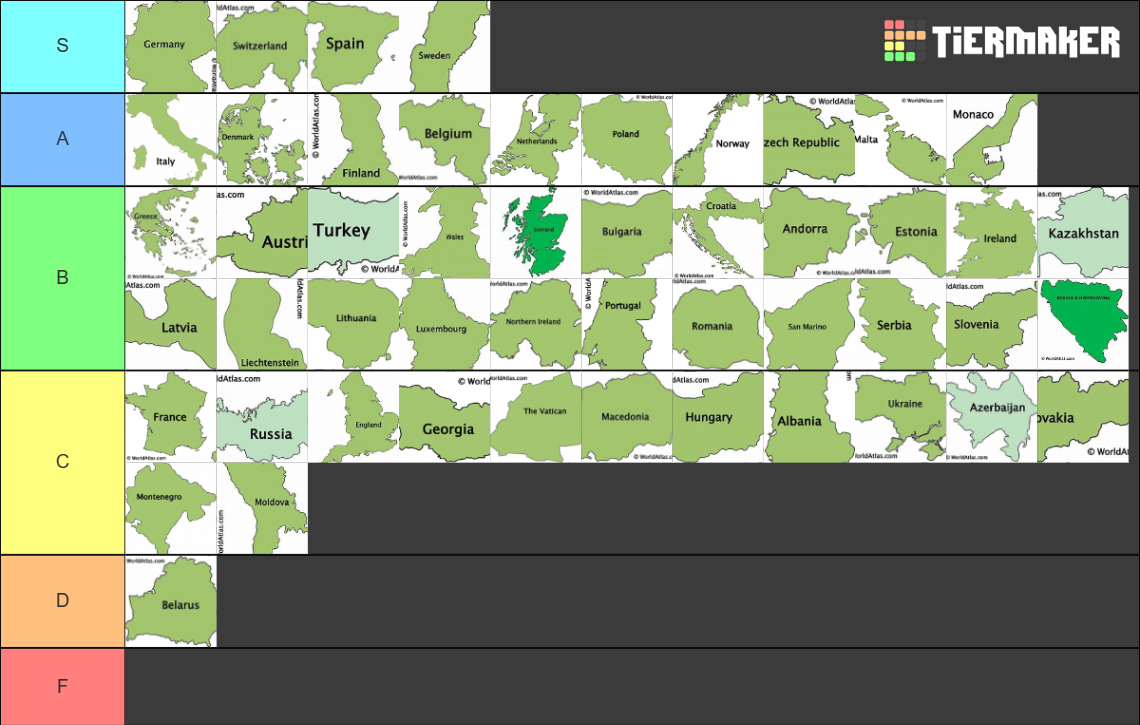Click the empty F tier row area
This screenshot has width=1140, height=725.
[x=600, y=687]
